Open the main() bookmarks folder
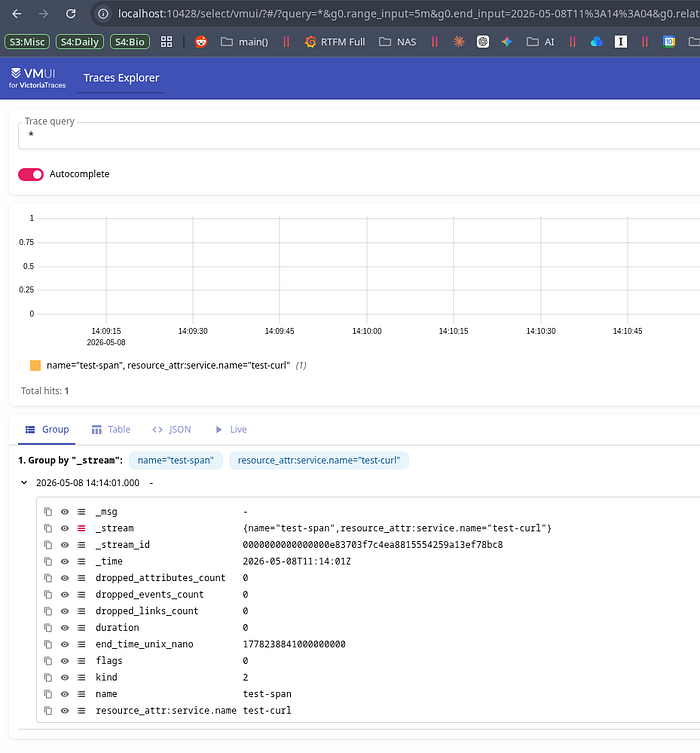 [244, 42]
